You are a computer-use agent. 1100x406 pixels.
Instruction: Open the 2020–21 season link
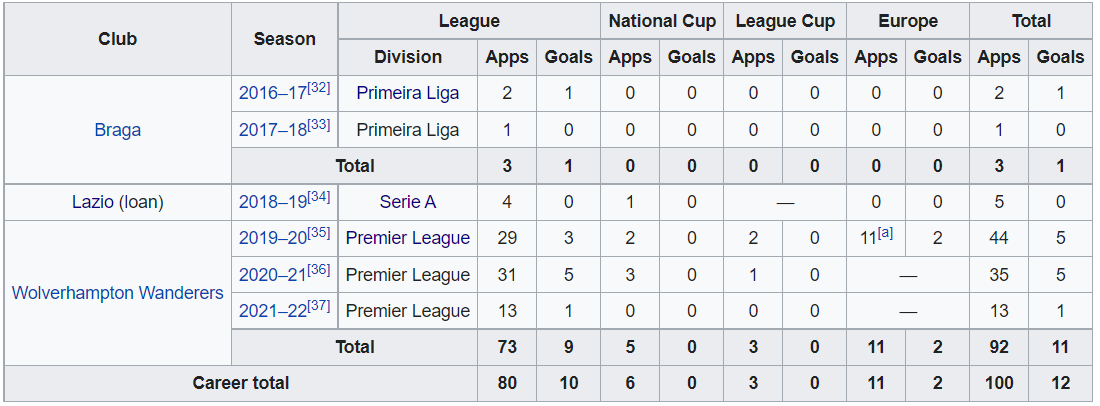tap(273, 274)
